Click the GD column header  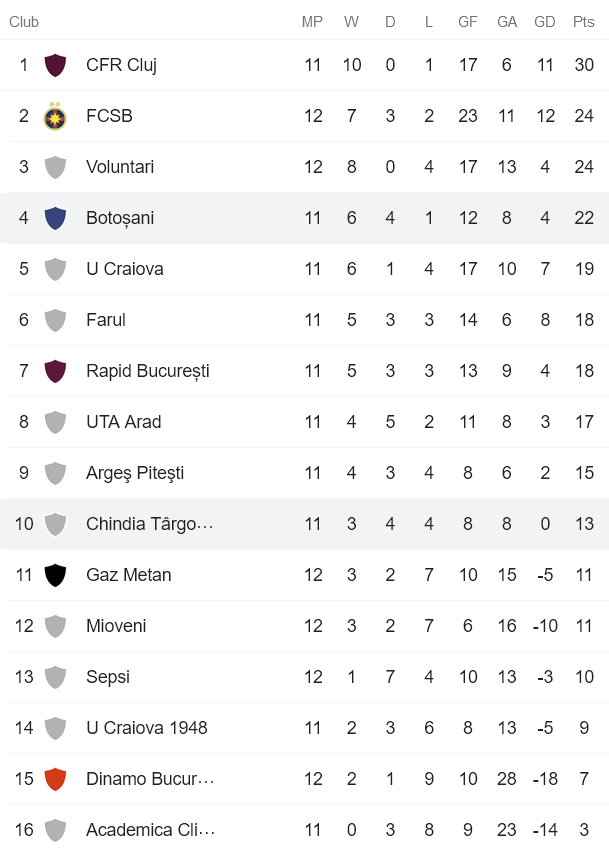click(x=545, y=22)
